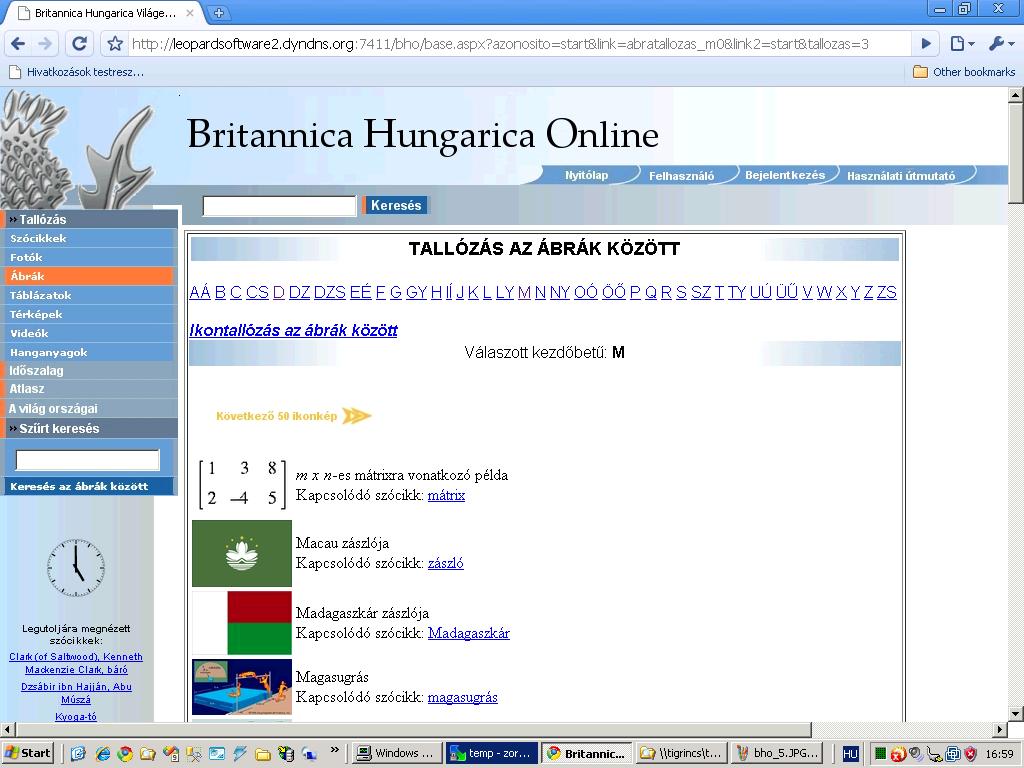The image size is (1024, 768).
Task: Click the Go arrow beside the address bar
Action: pos(926,44)
